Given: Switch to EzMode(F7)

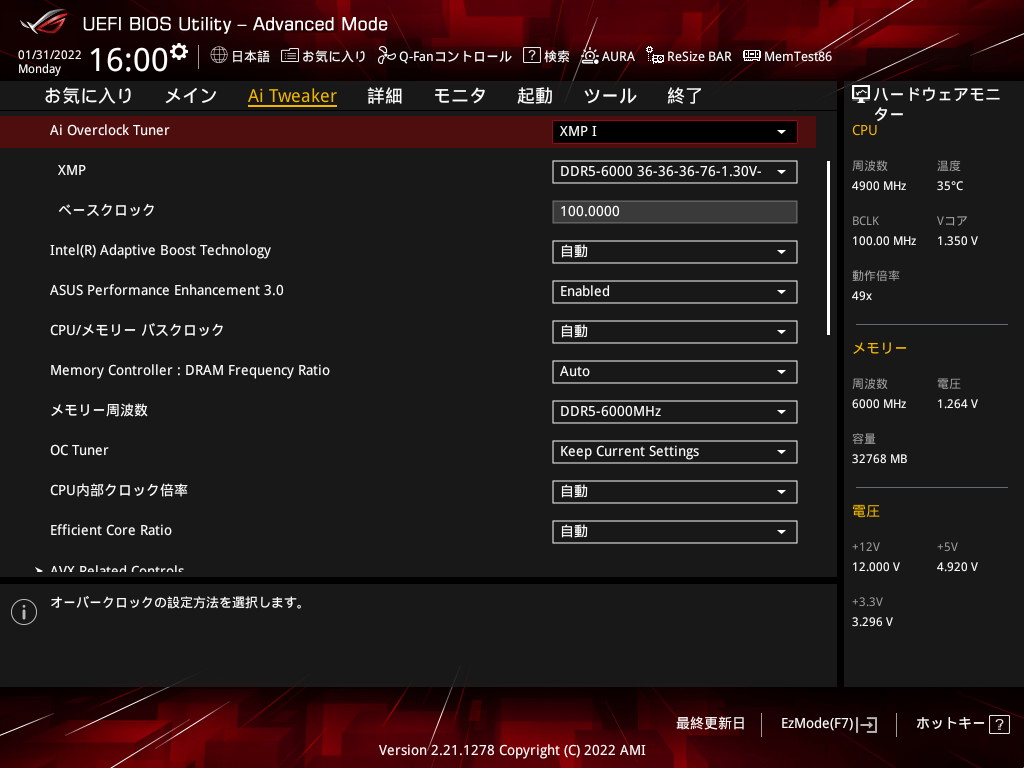Looking at the screenshot, I should tap(829, 724).
